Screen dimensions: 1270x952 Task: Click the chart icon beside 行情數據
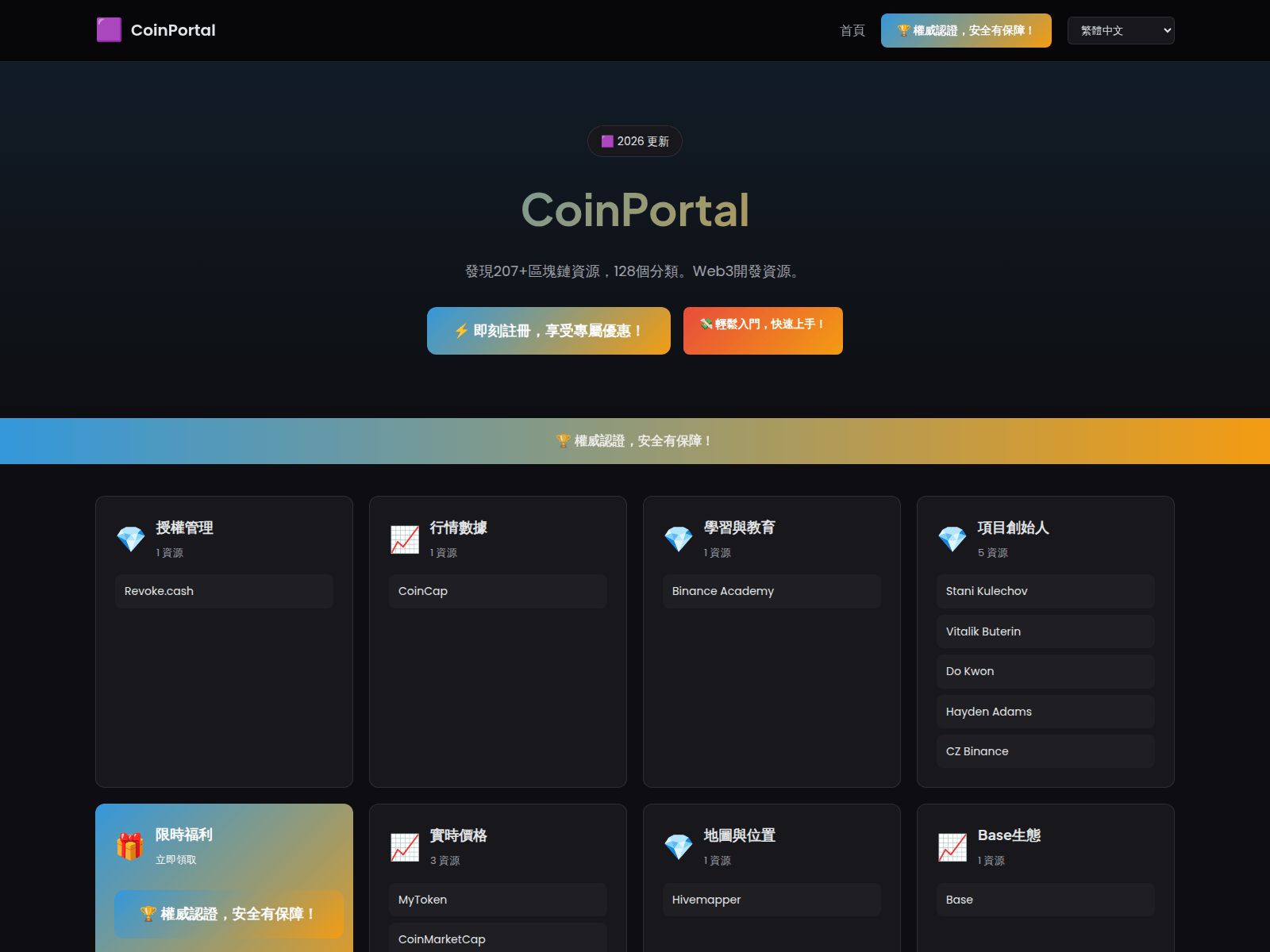pos(405,539)
